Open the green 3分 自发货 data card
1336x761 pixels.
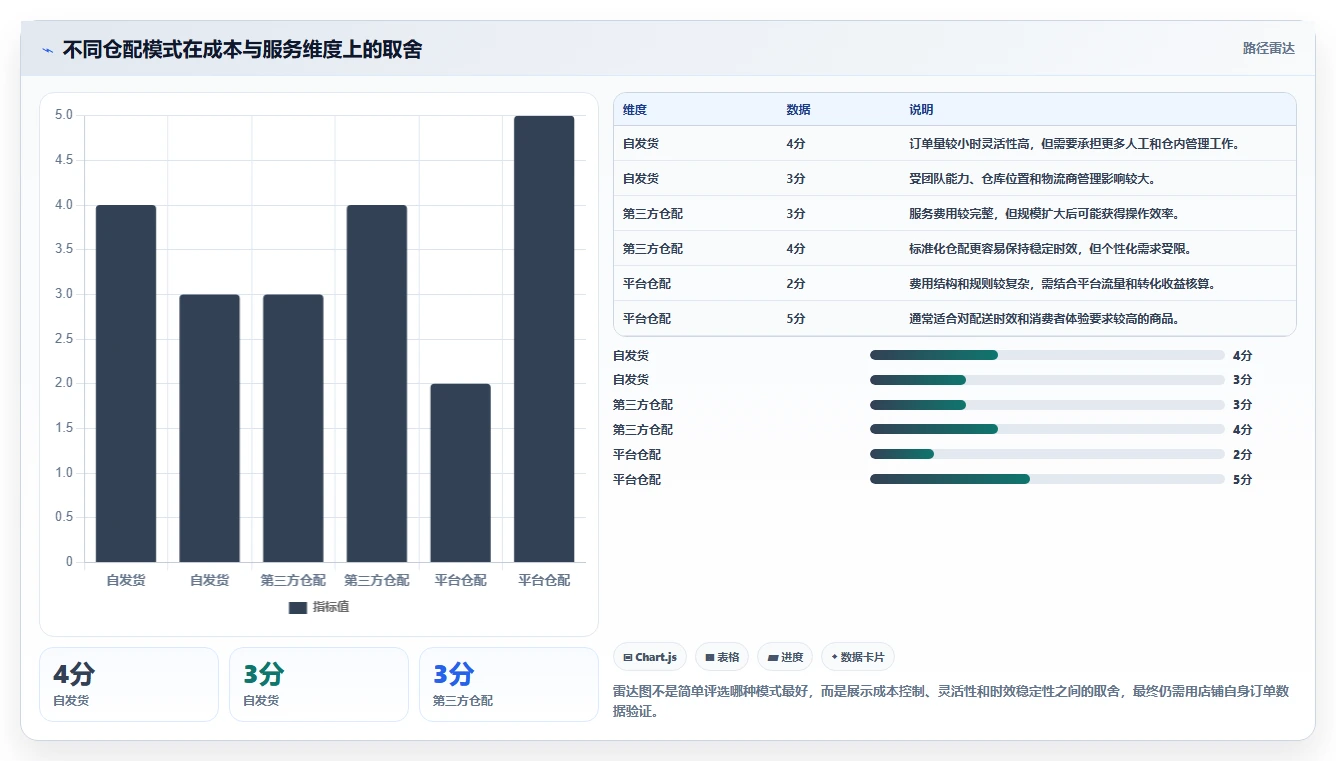point(319,684)
